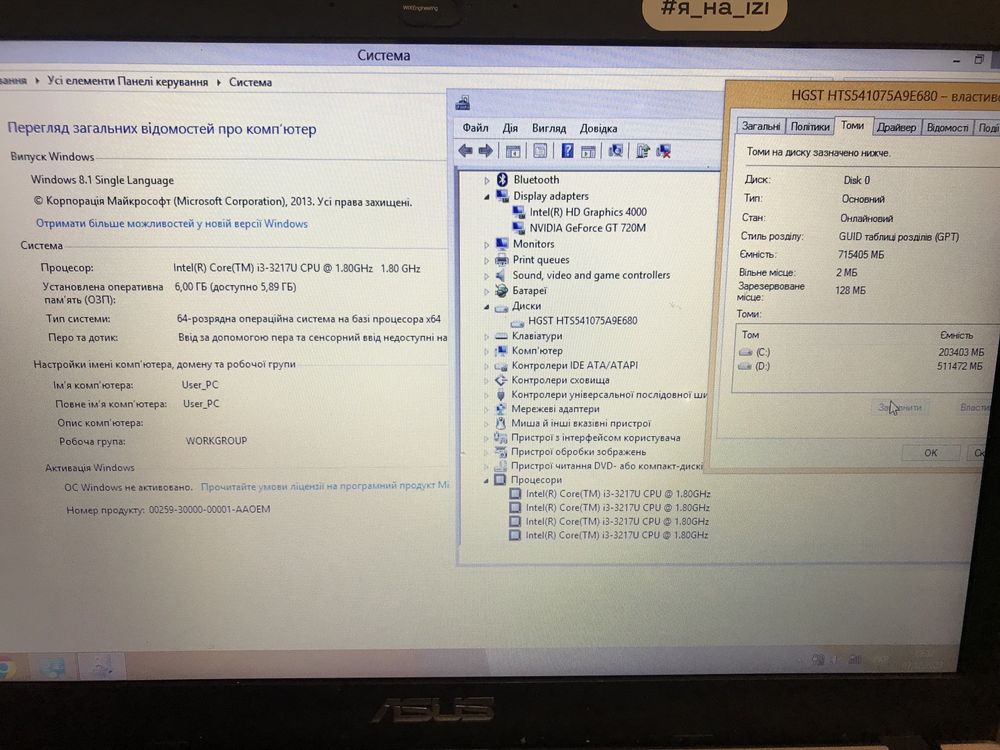This screenshot has width=1000, height=750.
Task: Click the WORKGROUP value
Action: click(x=216, y=441)
